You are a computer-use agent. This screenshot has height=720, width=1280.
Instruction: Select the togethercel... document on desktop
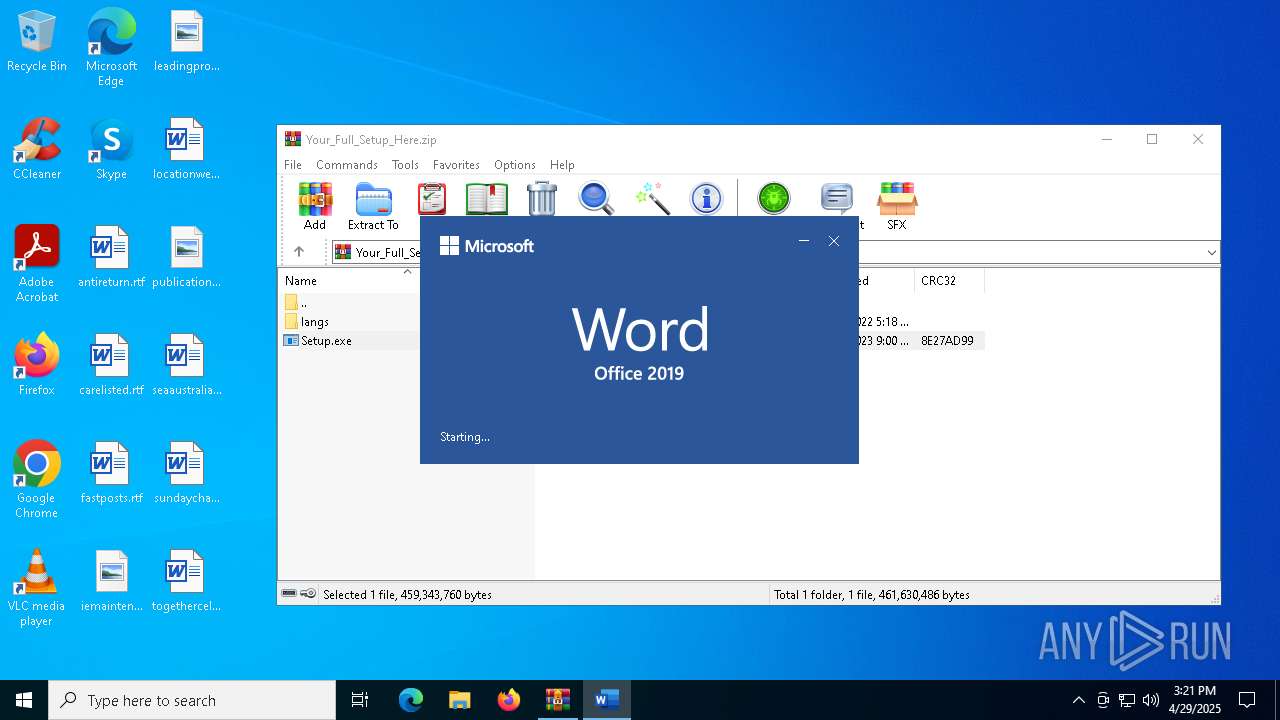pyautogui.click(x=186, y=581)
